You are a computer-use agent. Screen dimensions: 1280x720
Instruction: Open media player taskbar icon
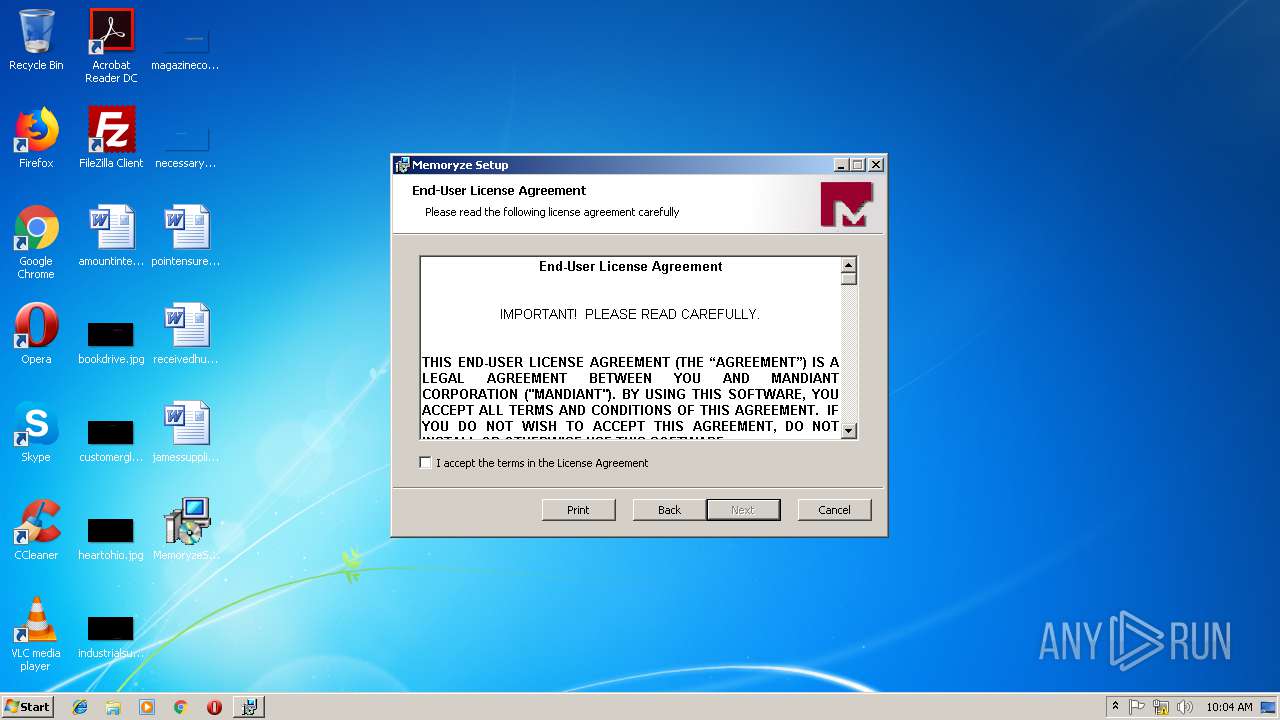click(147, 707)
